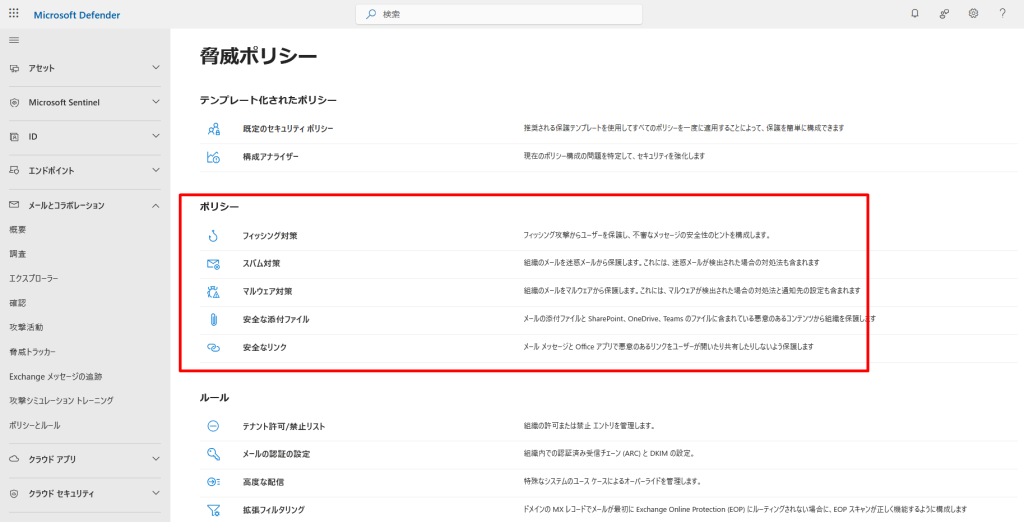This screenshot has height=522, width=1024.
Task: Click the 検索 search box
Action: pyautogui.click(x=500, y=14)
